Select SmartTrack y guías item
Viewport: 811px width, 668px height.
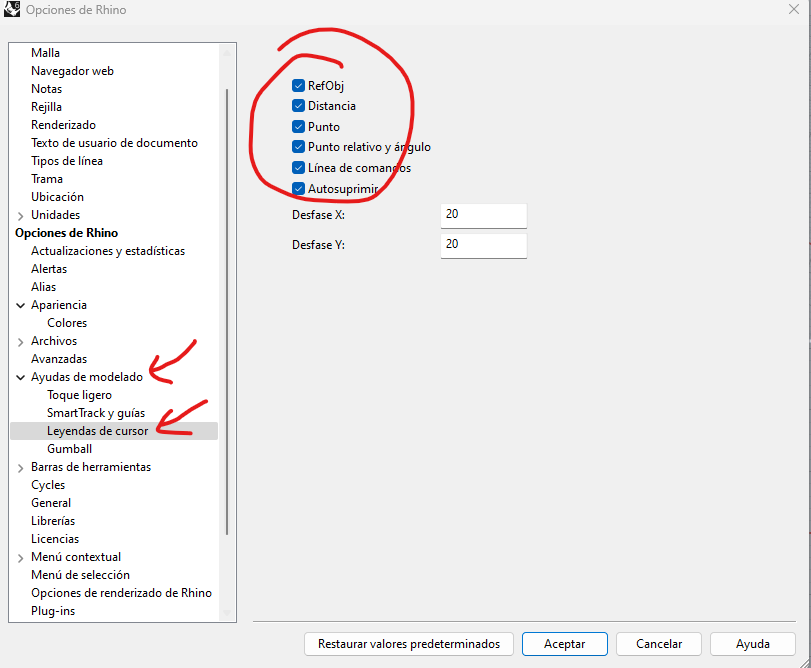[96, 413]
